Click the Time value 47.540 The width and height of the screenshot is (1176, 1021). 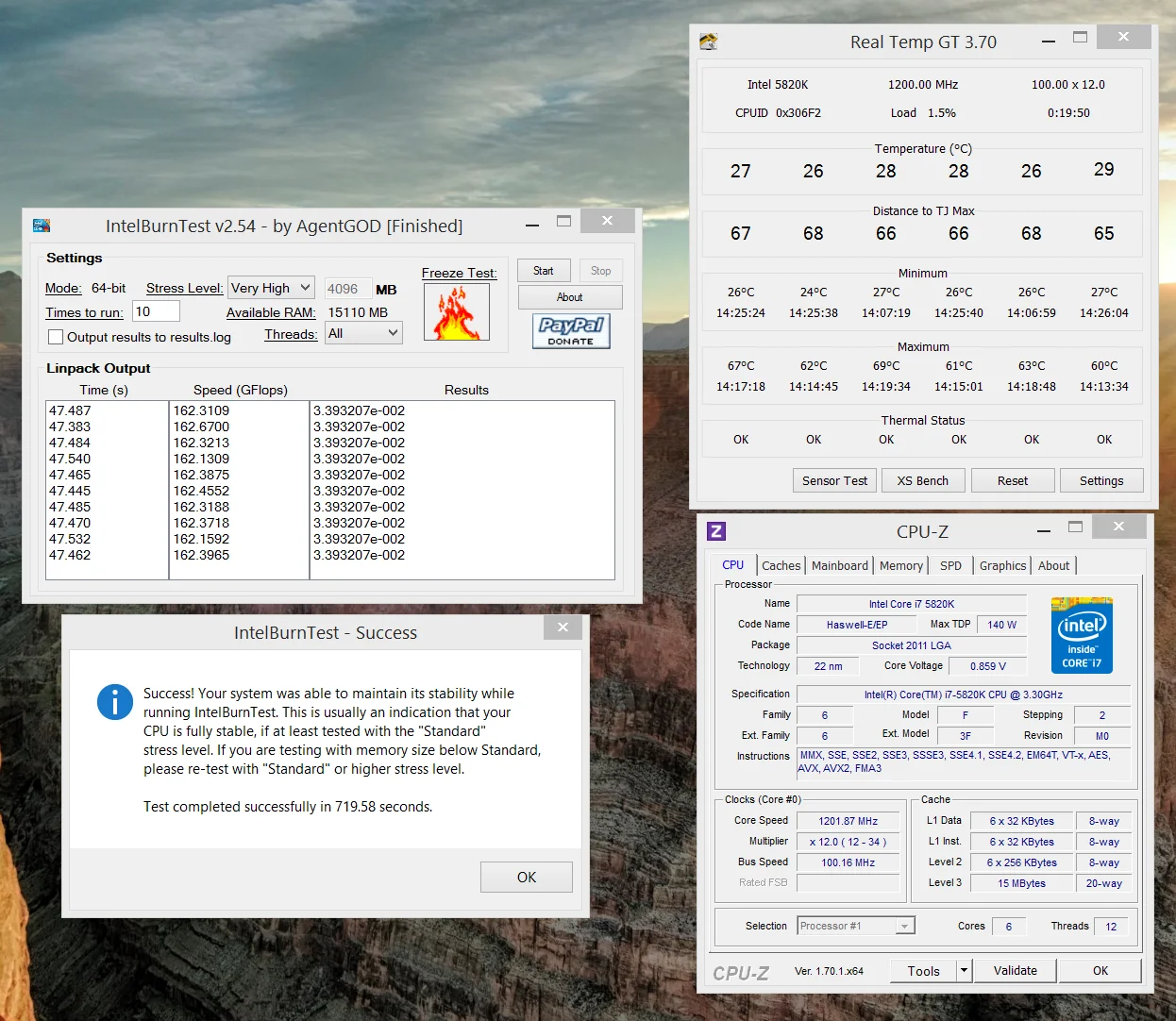pyautogui.click(x=70, y=459)
